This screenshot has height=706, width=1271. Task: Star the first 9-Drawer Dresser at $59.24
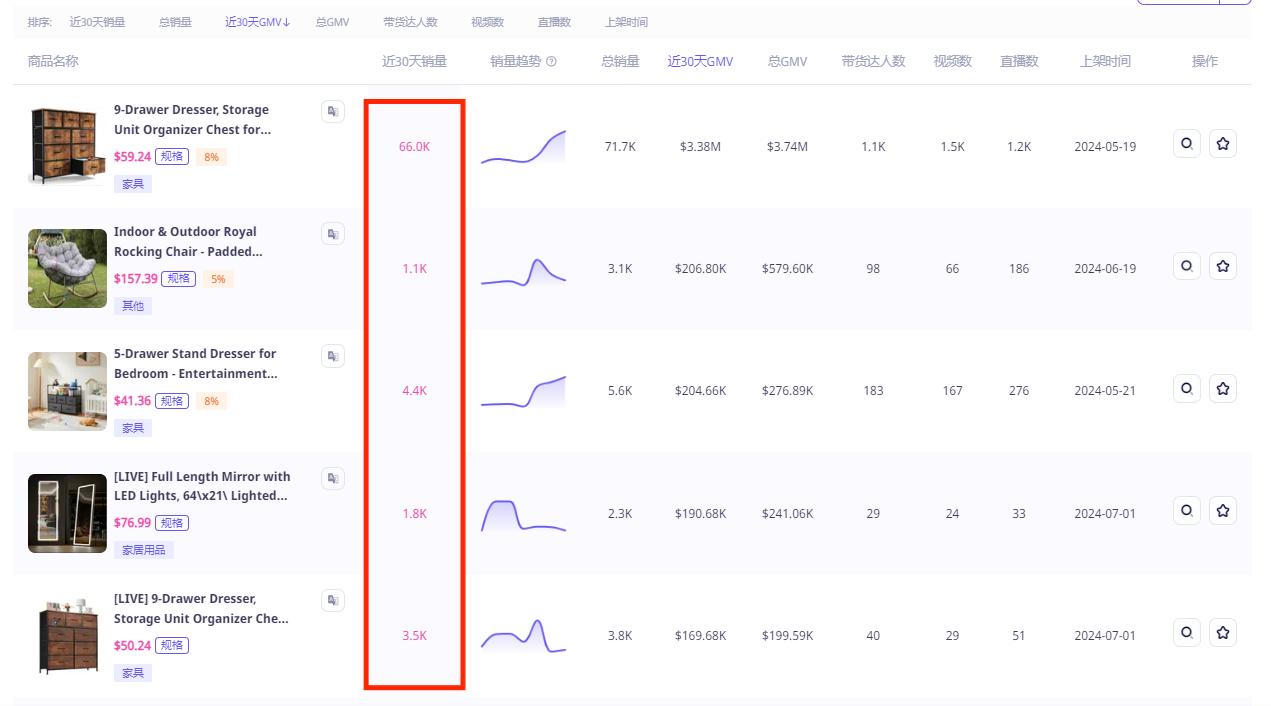[x=1222, y=144]
